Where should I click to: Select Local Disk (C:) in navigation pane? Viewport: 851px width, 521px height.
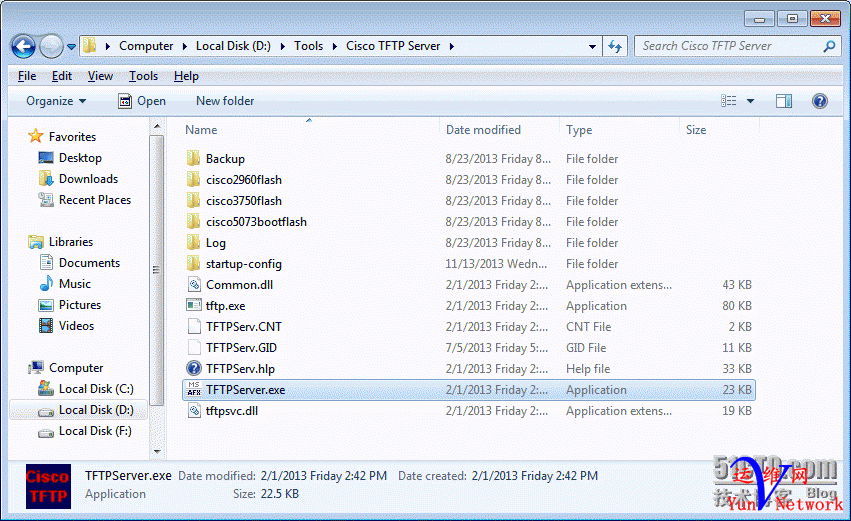(96, 389)
